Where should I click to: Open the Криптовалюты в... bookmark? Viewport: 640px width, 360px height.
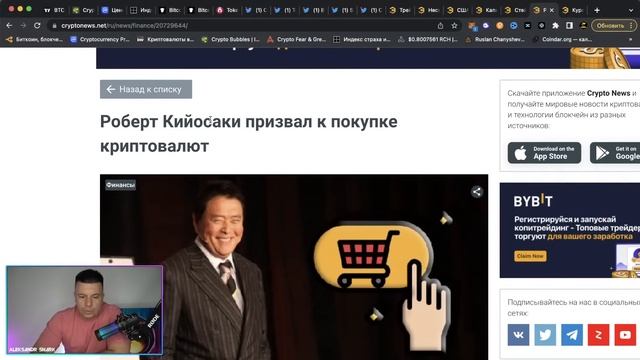tap(165, 39)
